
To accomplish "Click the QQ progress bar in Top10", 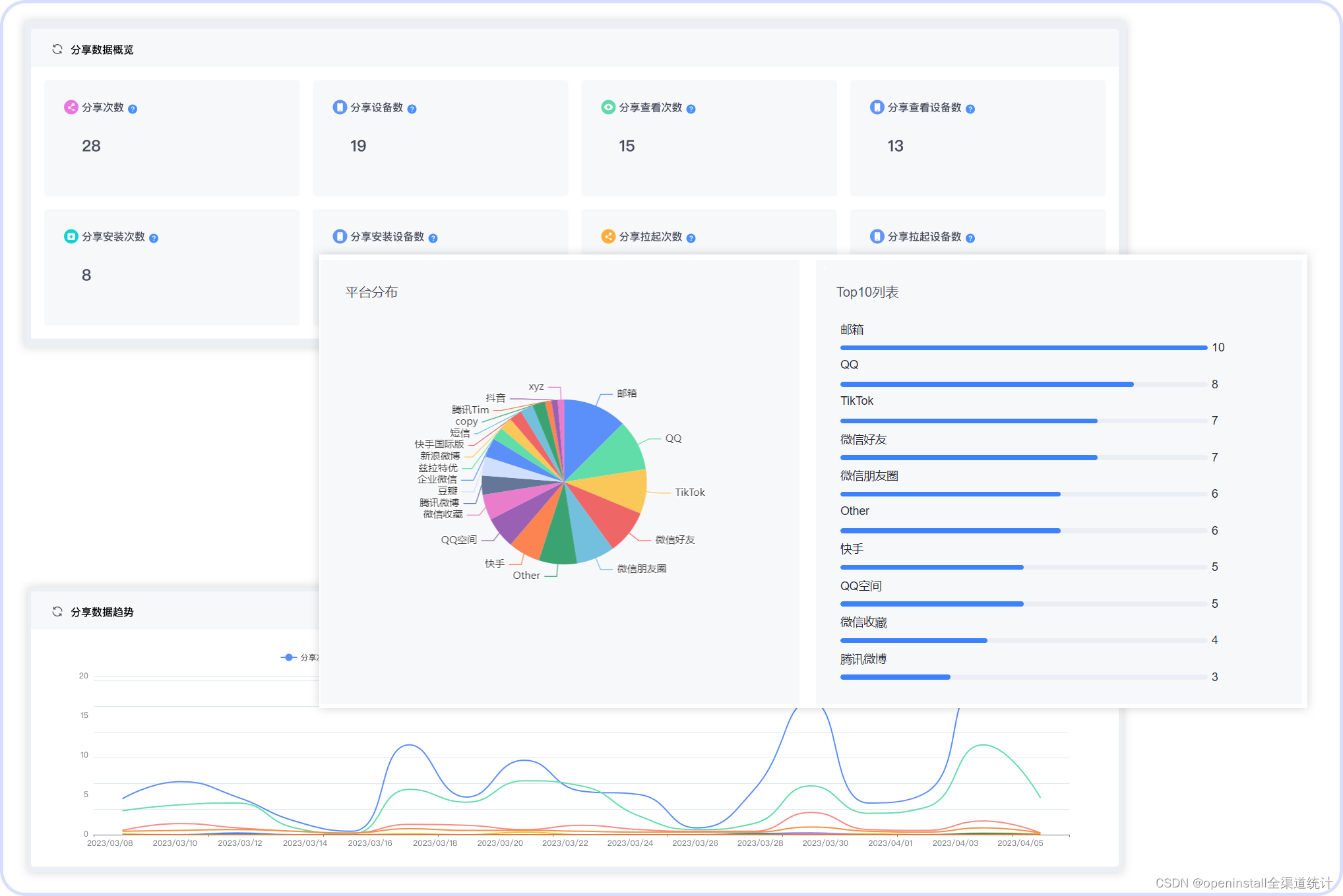I will point(986,384).
